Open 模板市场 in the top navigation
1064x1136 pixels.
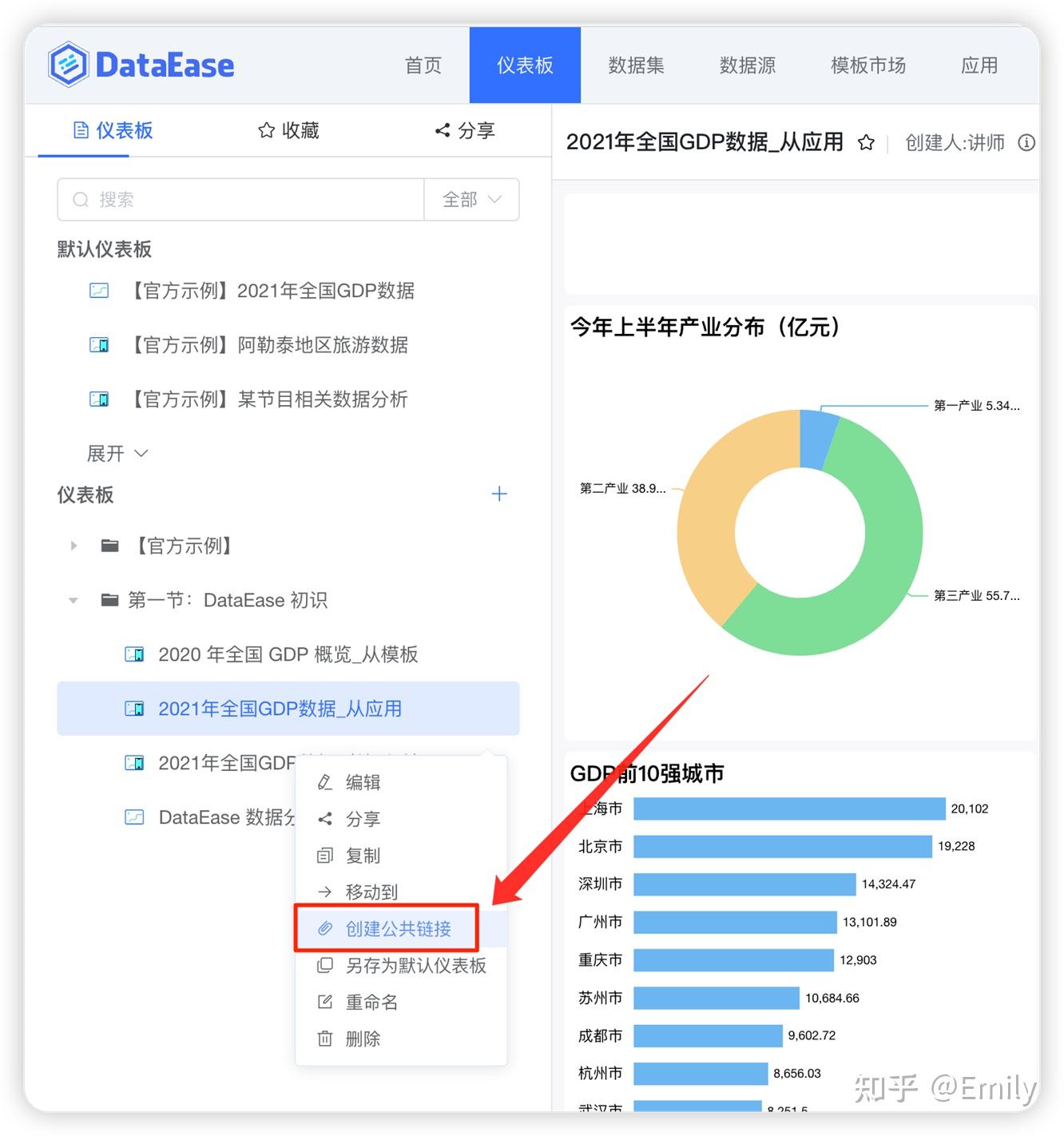pos(867,66)
